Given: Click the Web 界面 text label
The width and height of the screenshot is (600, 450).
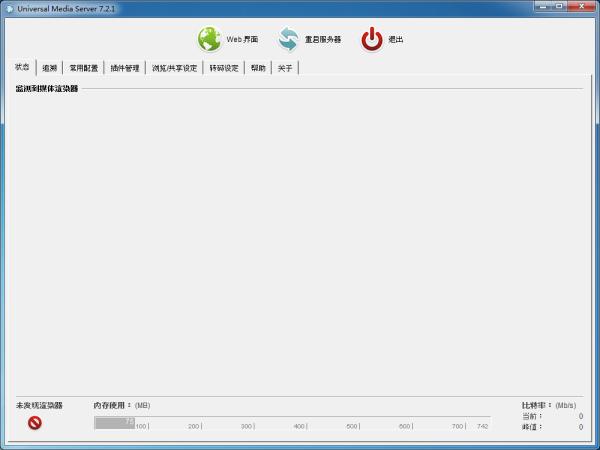Looking at the screenshot, I should (242, 39).
